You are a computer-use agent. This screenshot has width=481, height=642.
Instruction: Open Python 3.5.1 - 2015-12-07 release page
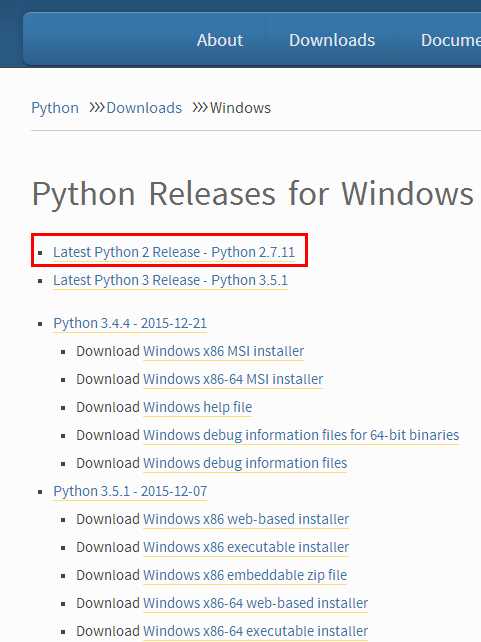pyautogui.click(x=130, y=491)
